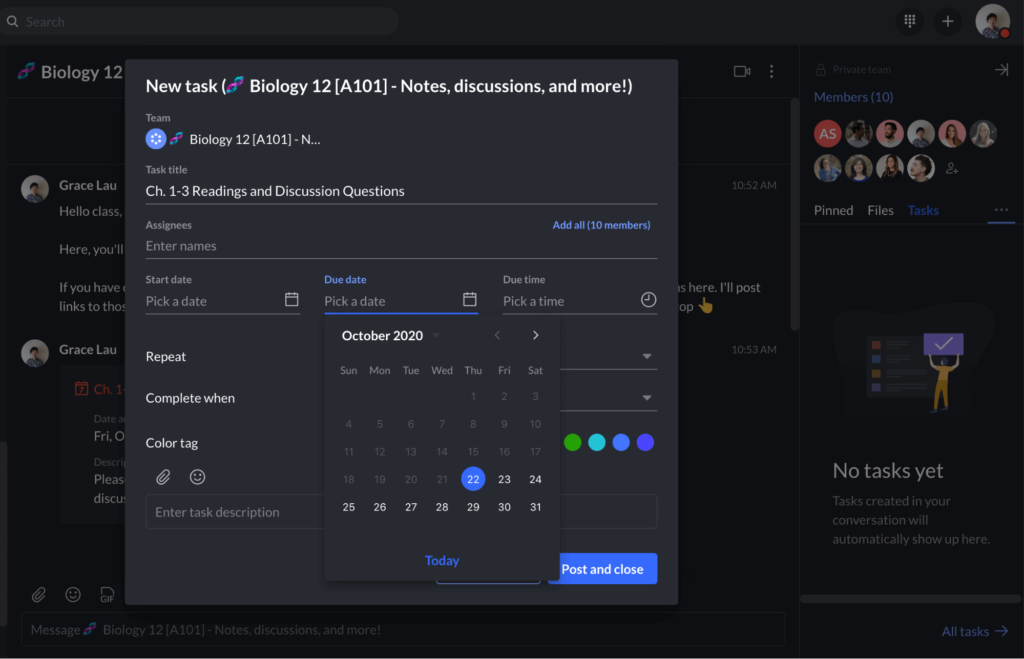
Task: Click the add member icon
Action: pyautogui.click(x=952, y=168)
